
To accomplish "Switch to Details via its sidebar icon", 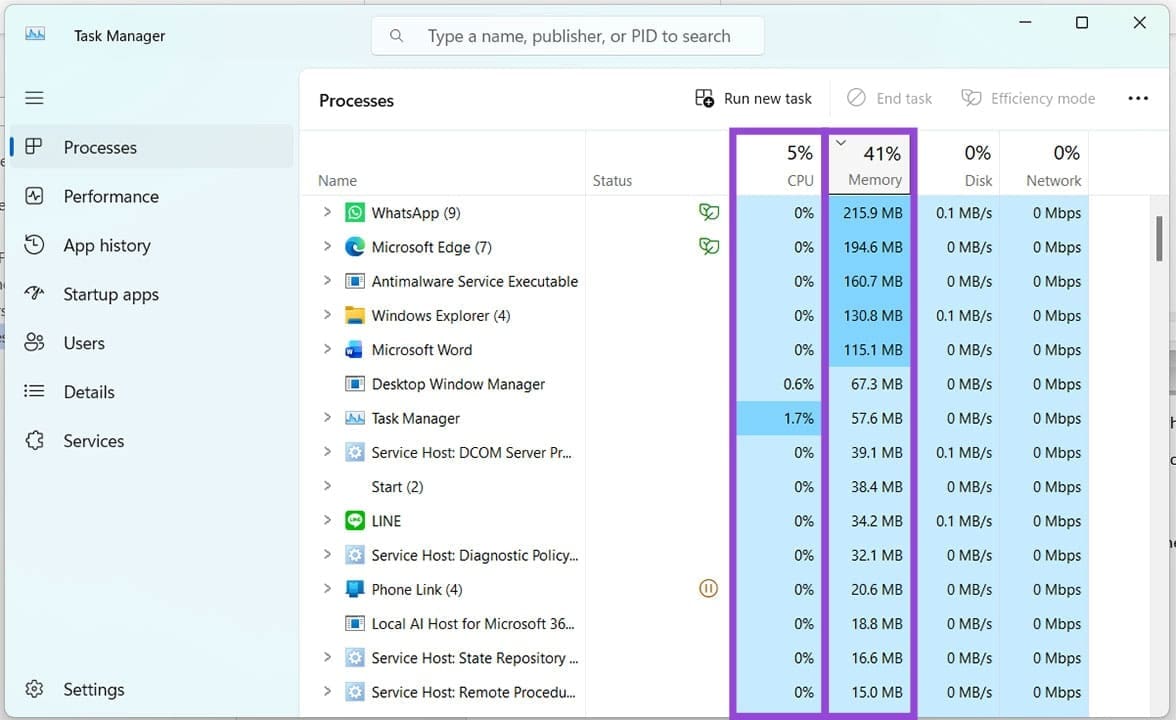I will point(34,391).
